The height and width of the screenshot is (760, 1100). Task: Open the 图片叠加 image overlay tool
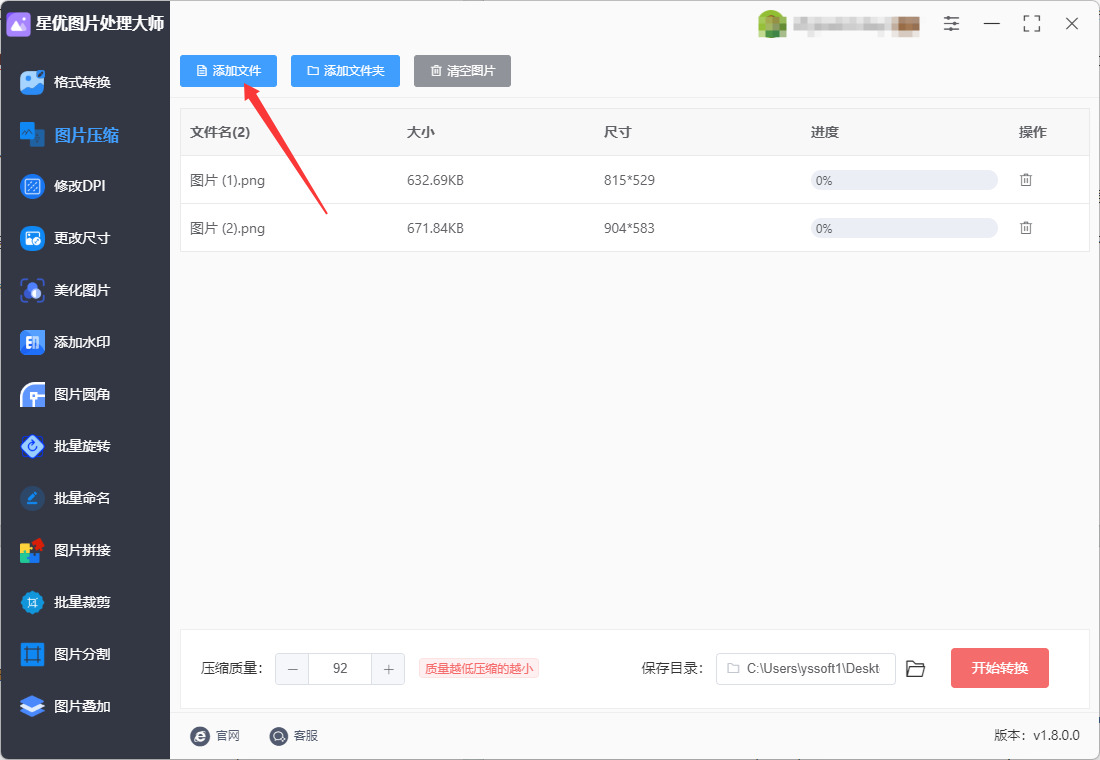click(x=65, y=706)
